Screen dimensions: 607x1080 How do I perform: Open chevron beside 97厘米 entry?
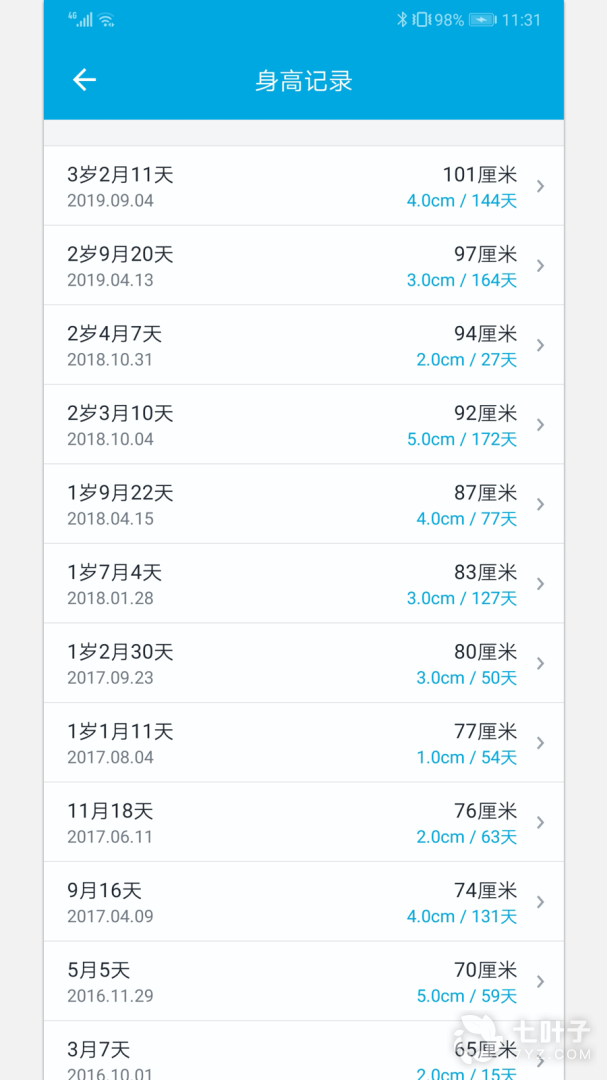(540, 266)
